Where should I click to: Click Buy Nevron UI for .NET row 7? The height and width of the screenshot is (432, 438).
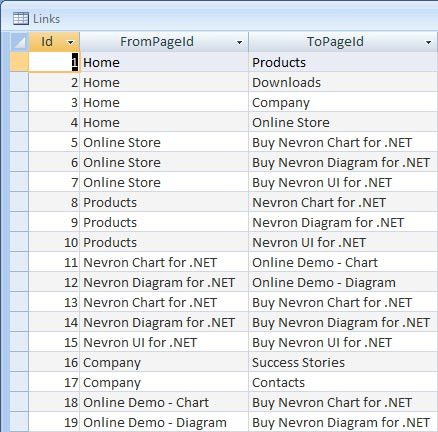click(x=343, y=182)
